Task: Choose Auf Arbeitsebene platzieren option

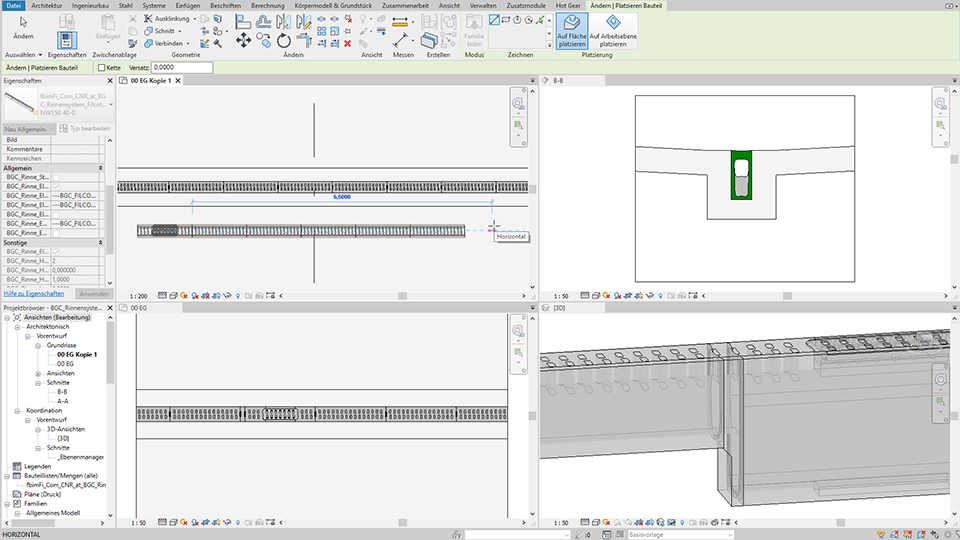Action: coord(612,32)
